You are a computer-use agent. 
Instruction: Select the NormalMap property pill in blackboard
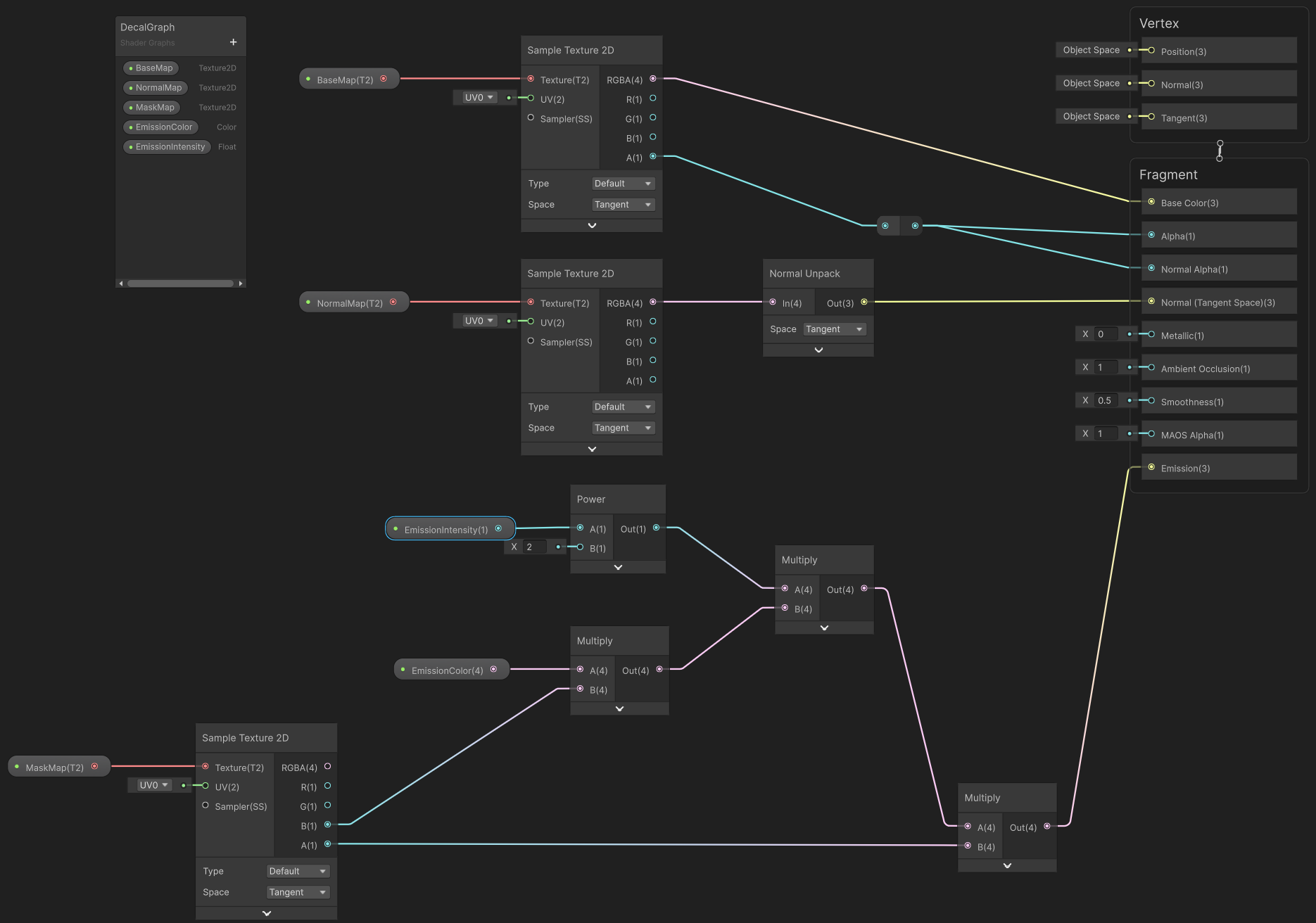pyautogui.click(x=156, y=88)
